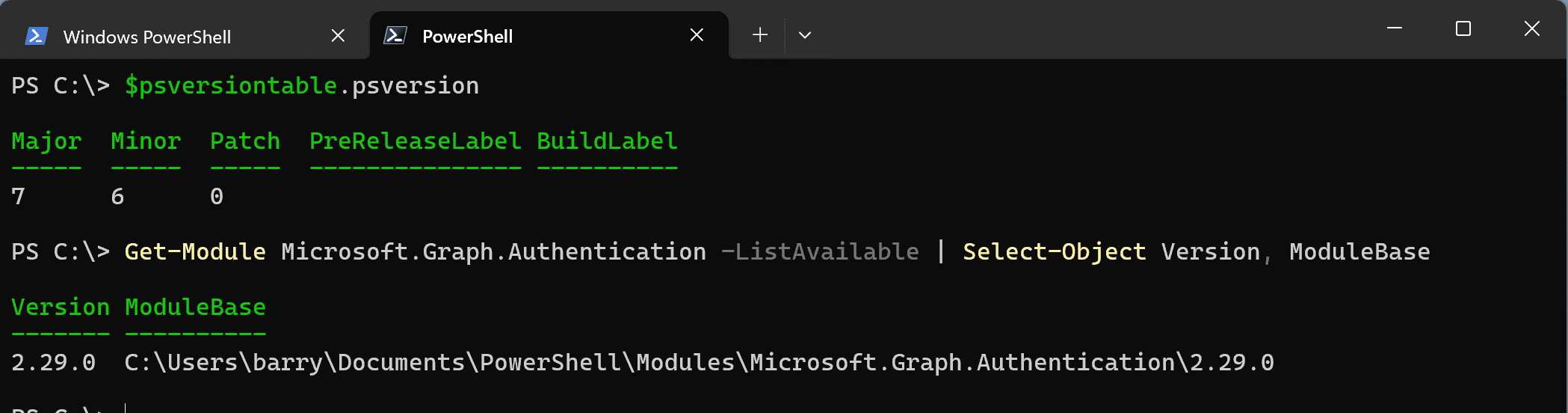
Task: Close the active PowerShell tab
Action: [x=697, y=35]
